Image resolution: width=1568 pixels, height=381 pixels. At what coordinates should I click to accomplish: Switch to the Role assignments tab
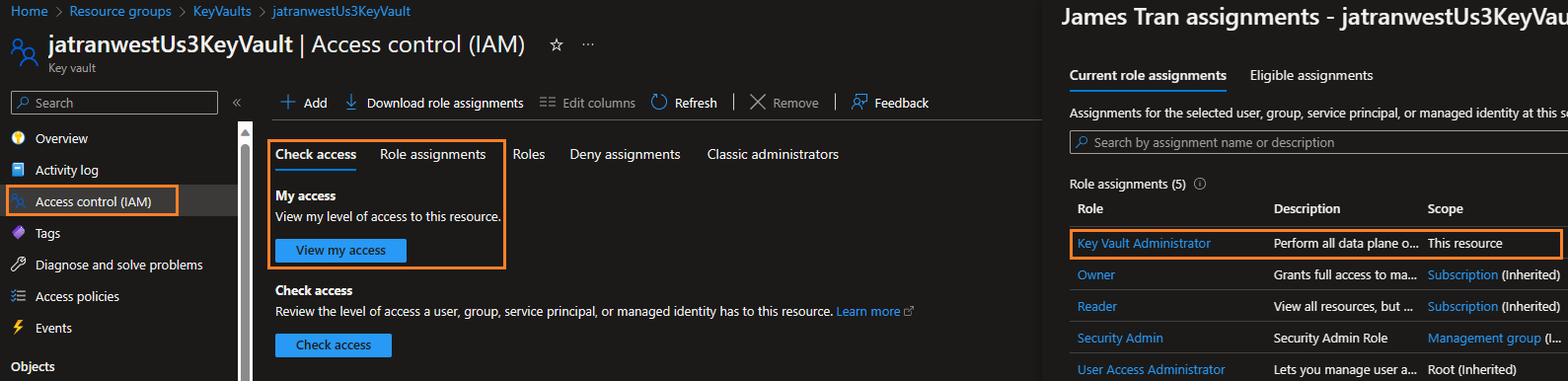(433, 155)
